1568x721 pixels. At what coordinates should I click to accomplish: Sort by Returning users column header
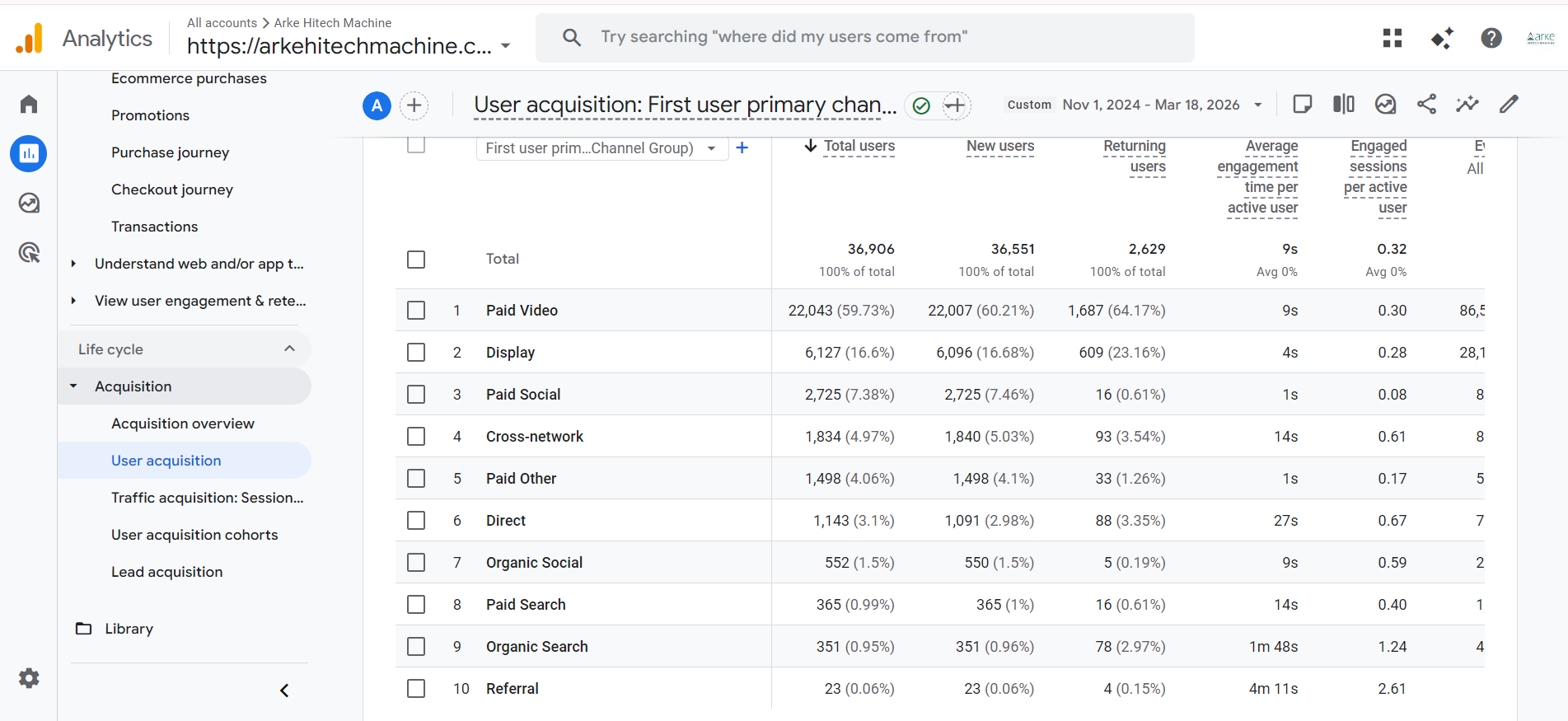1135,157
